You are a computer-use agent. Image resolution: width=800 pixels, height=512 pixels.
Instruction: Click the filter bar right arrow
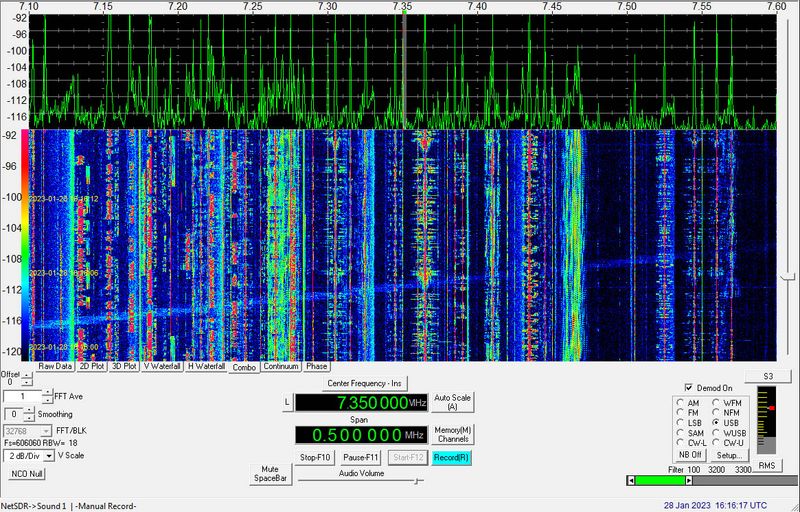tap(689, 480)
